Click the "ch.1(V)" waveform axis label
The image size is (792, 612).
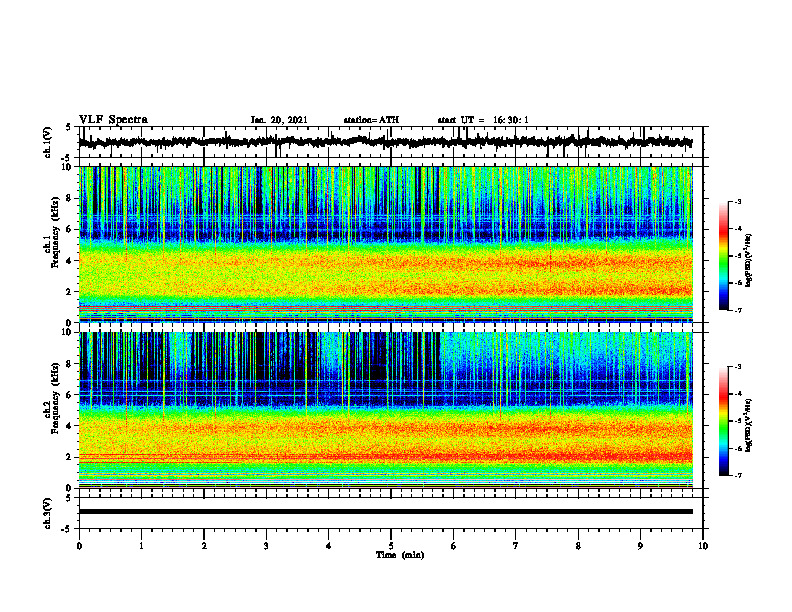(x=48, y=142)
